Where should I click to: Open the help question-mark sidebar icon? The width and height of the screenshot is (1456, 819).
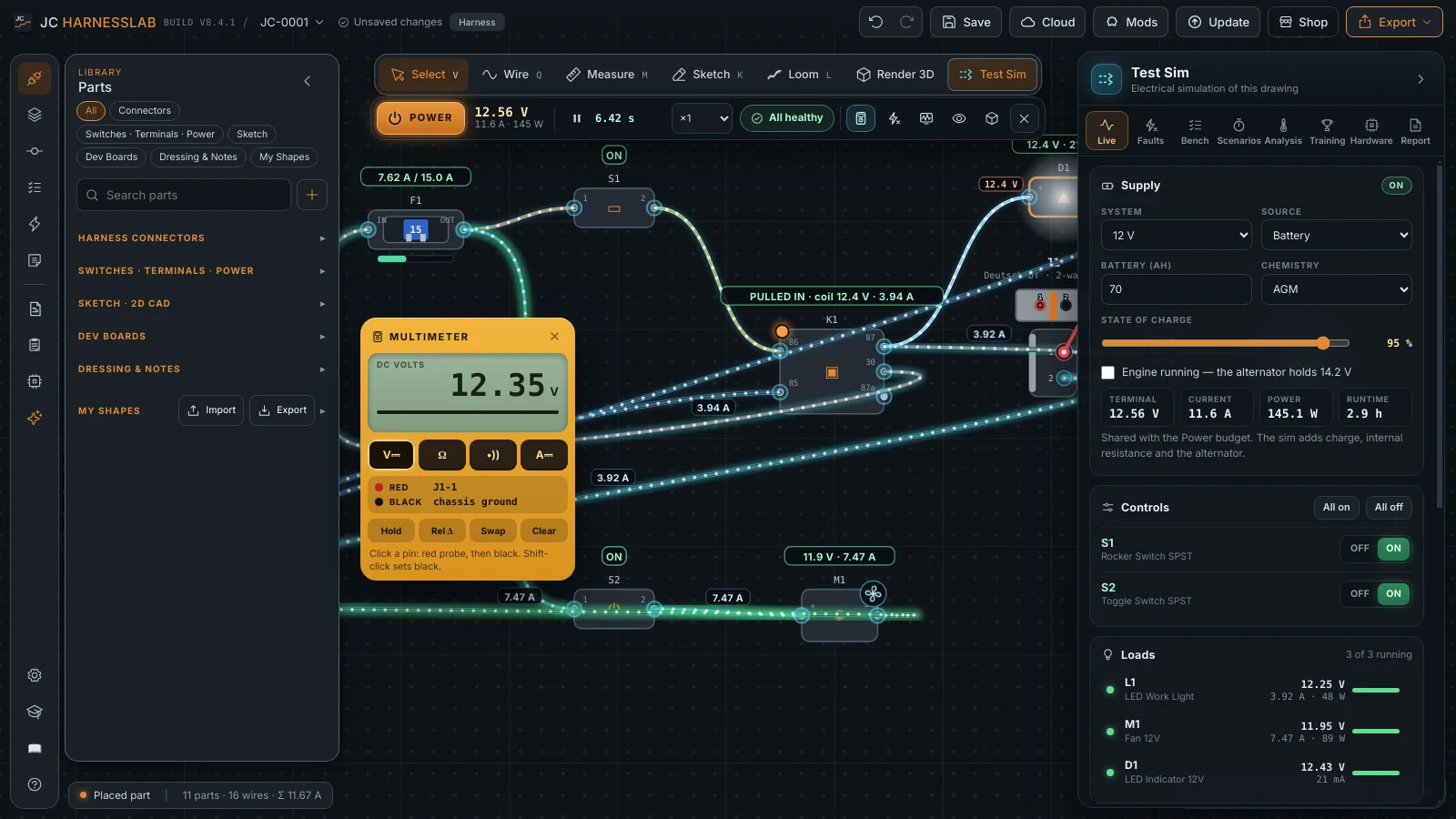point(35,784)
